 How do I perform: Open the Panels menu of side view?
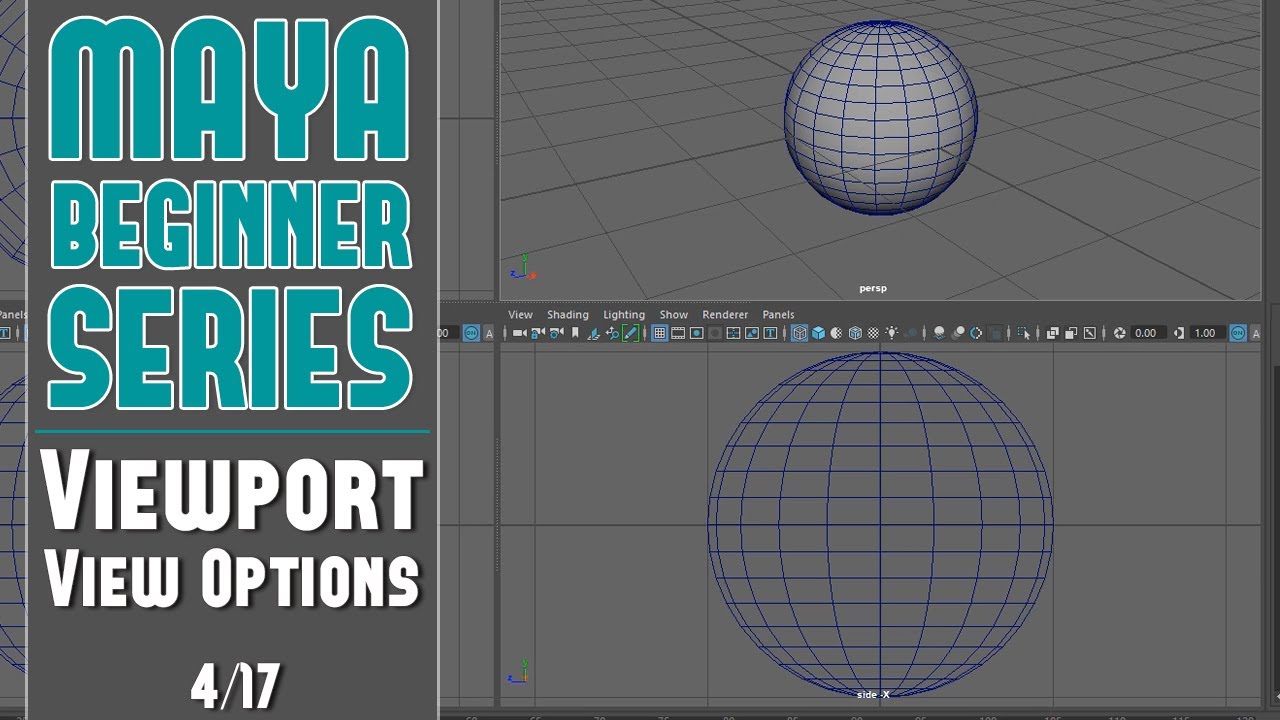click(778, 314)
